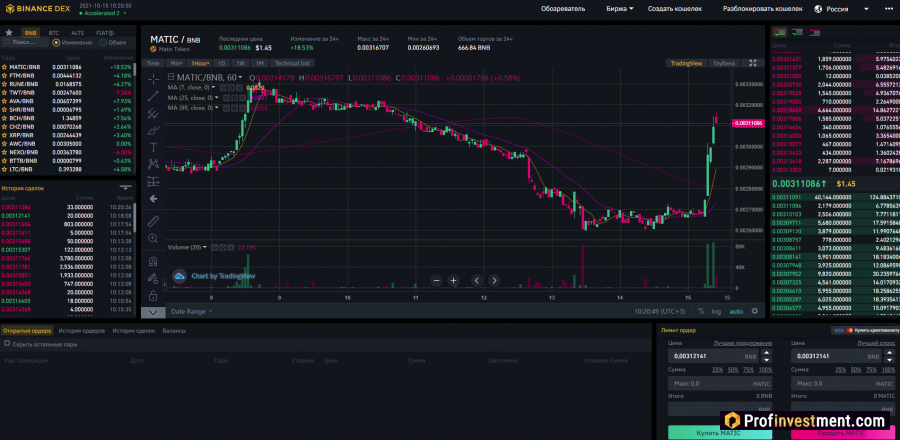Select the zoom in magnifier tool

(x=153, y=239)
